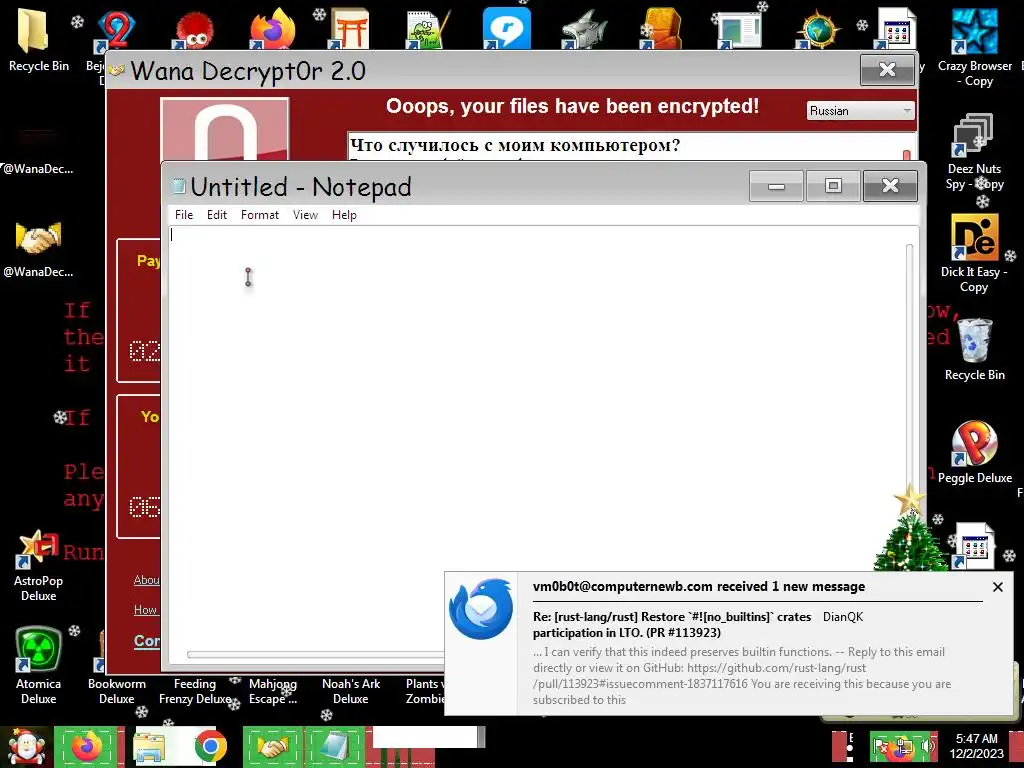Click the Contact link in Wana Decryptor
This screenshot has height=768, width=1024.
tap(147, 641)
